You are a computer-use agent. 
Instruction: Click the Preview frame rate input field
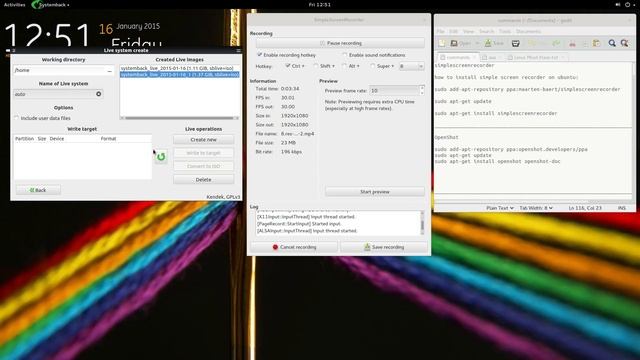[394, 90]
